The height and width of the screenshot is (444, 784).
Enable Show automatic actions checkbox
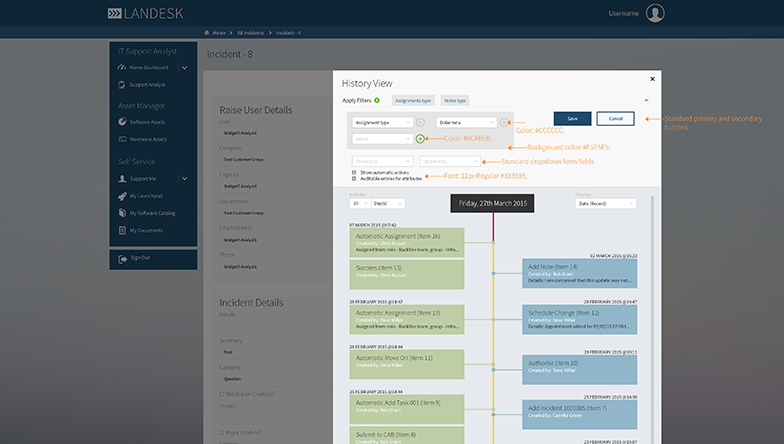354,171
